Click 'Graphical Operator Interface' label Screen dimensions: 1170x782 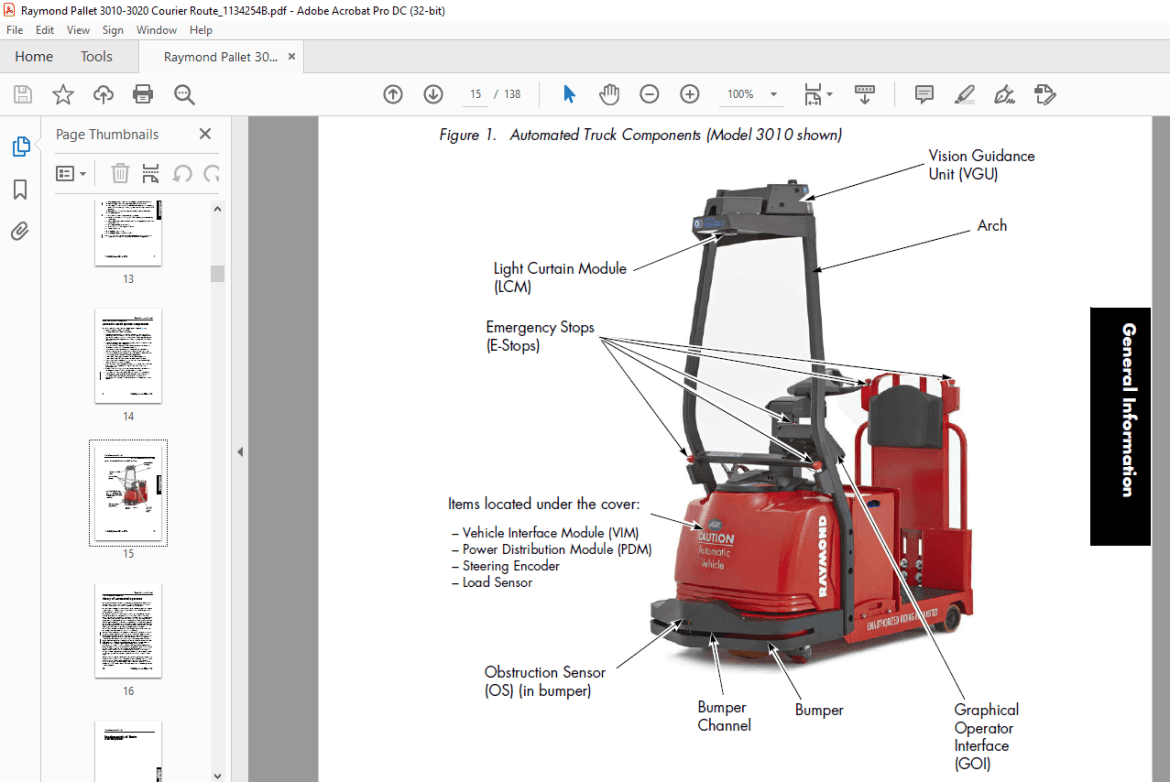coord(986,728)
